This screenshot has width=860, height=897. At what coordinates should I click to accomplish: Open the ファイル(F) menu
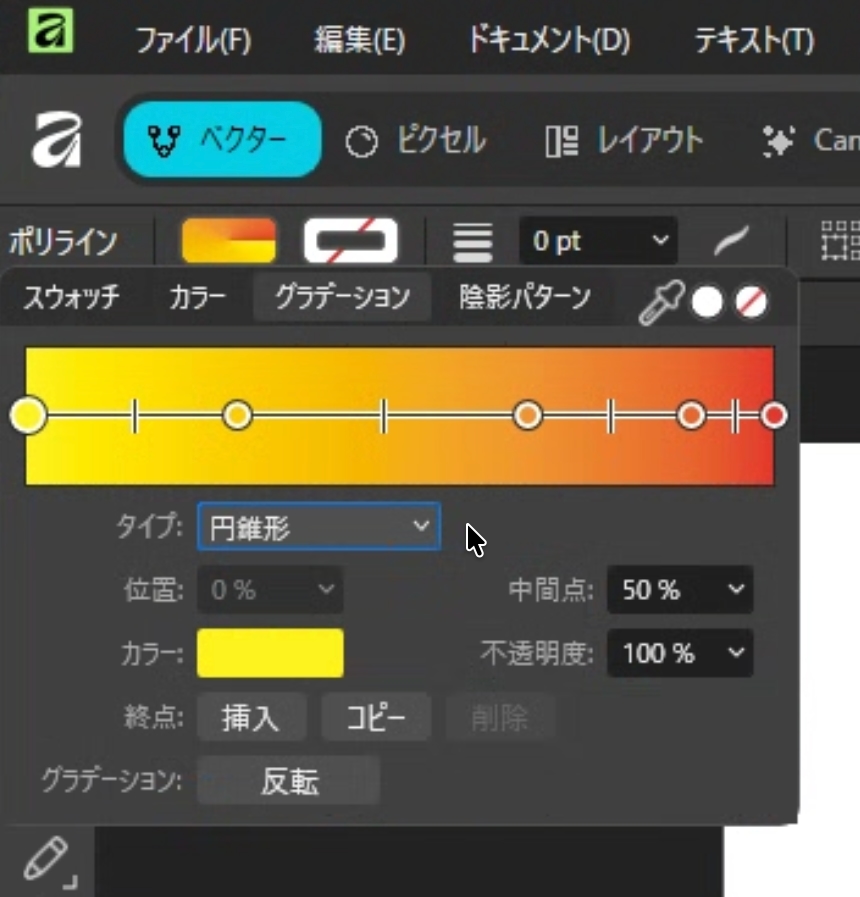click(x=193, y=41)
